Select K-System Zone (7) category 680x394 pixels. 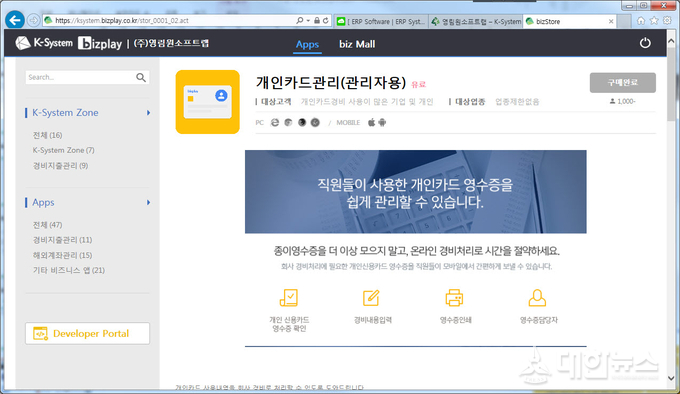click(63, 150)
